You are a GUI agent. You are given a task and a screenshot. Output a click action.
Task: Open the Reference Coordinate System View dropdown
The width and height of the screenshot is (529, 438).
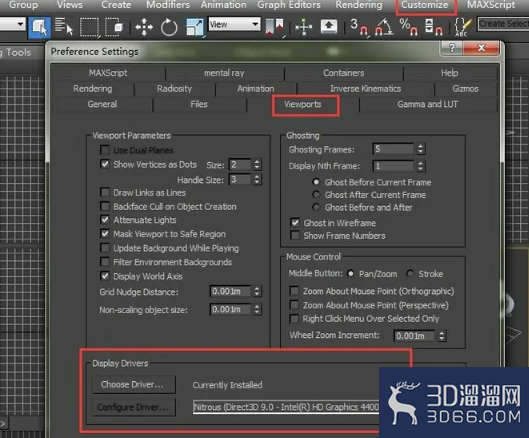234,24
